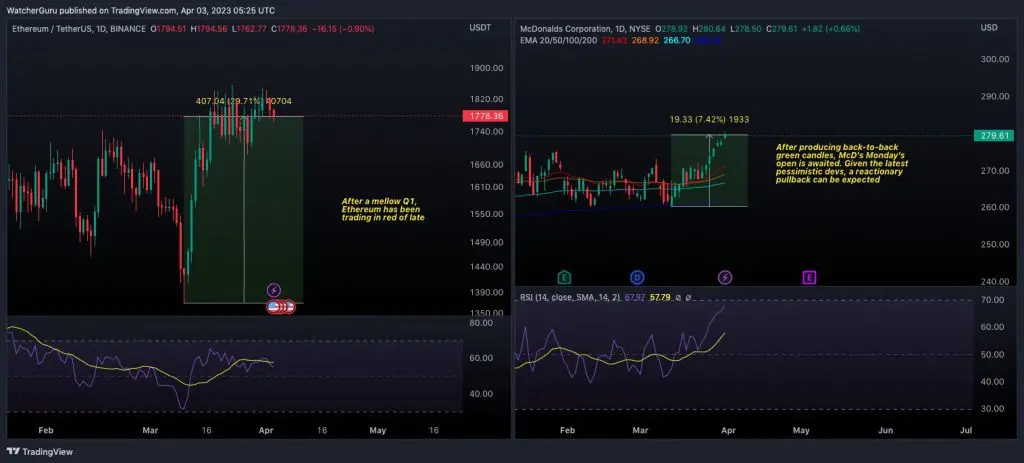The height and width of the screenshot is (463, 1024).
Task: Click RSI value 67.97
Action: (634, 298)
